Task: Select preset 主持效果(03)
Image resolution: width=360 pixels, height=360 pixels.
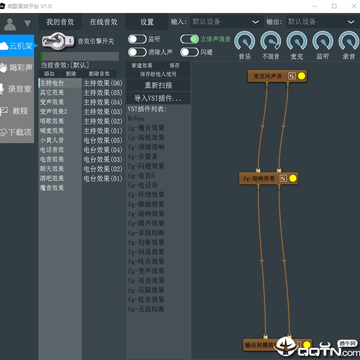Action: 103,112
